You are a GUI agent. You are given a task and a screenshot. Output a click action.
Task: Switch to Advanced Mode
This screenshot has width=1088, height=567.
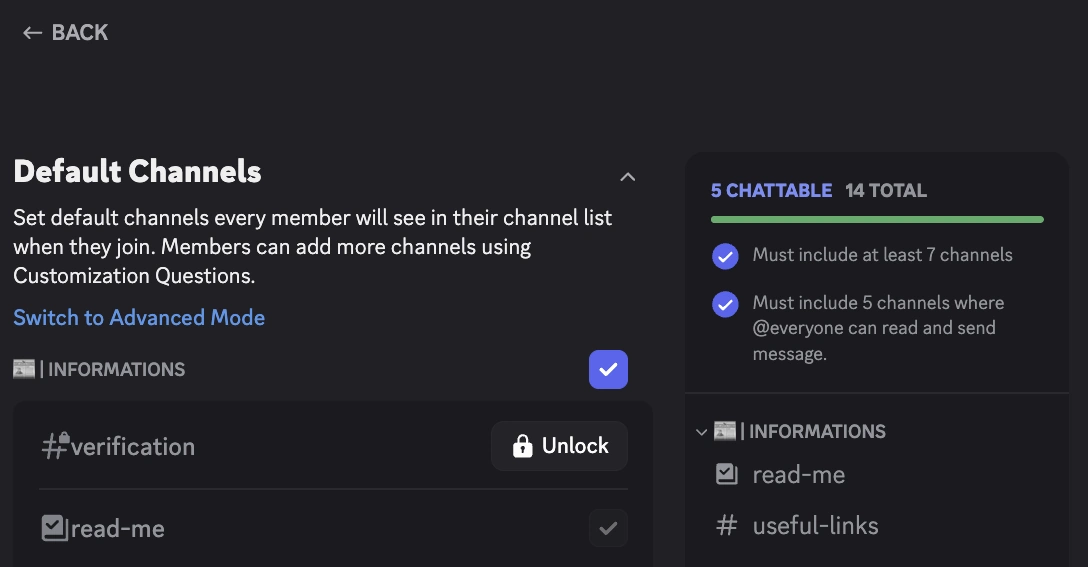tap(139, 318)
